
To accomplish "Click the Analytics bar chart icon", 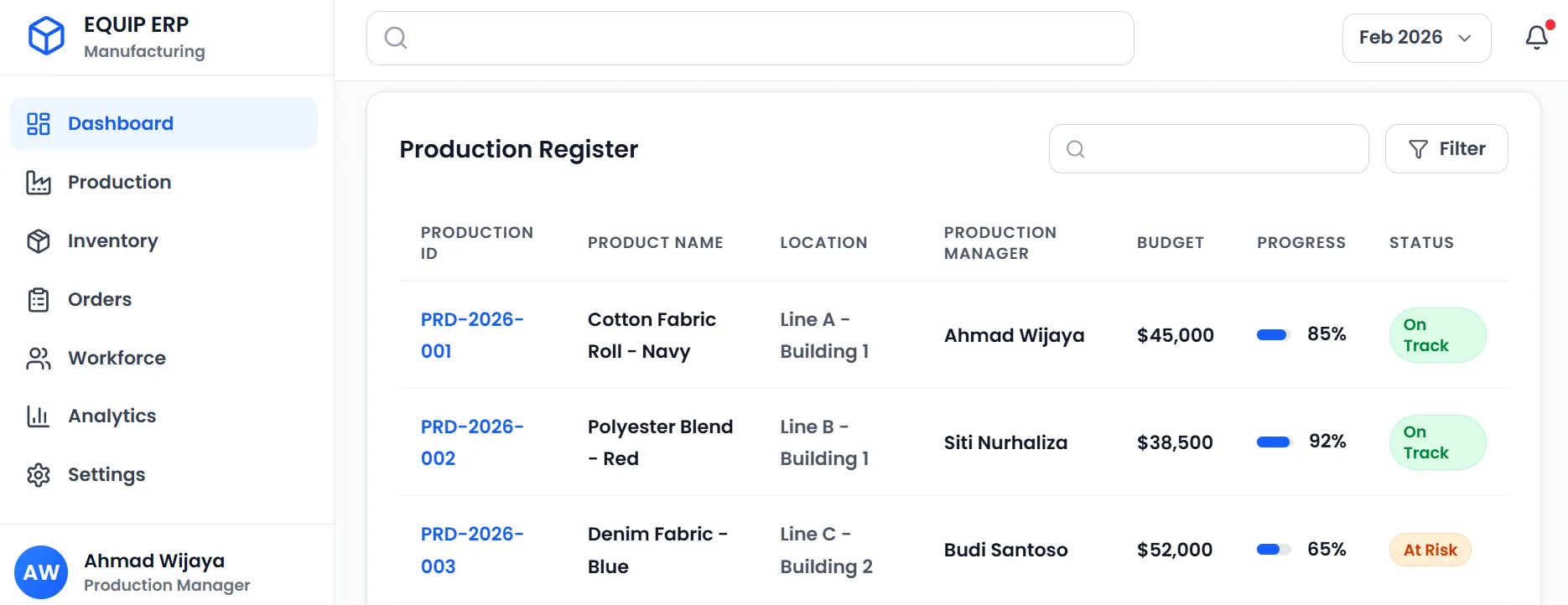I will 39,416.
